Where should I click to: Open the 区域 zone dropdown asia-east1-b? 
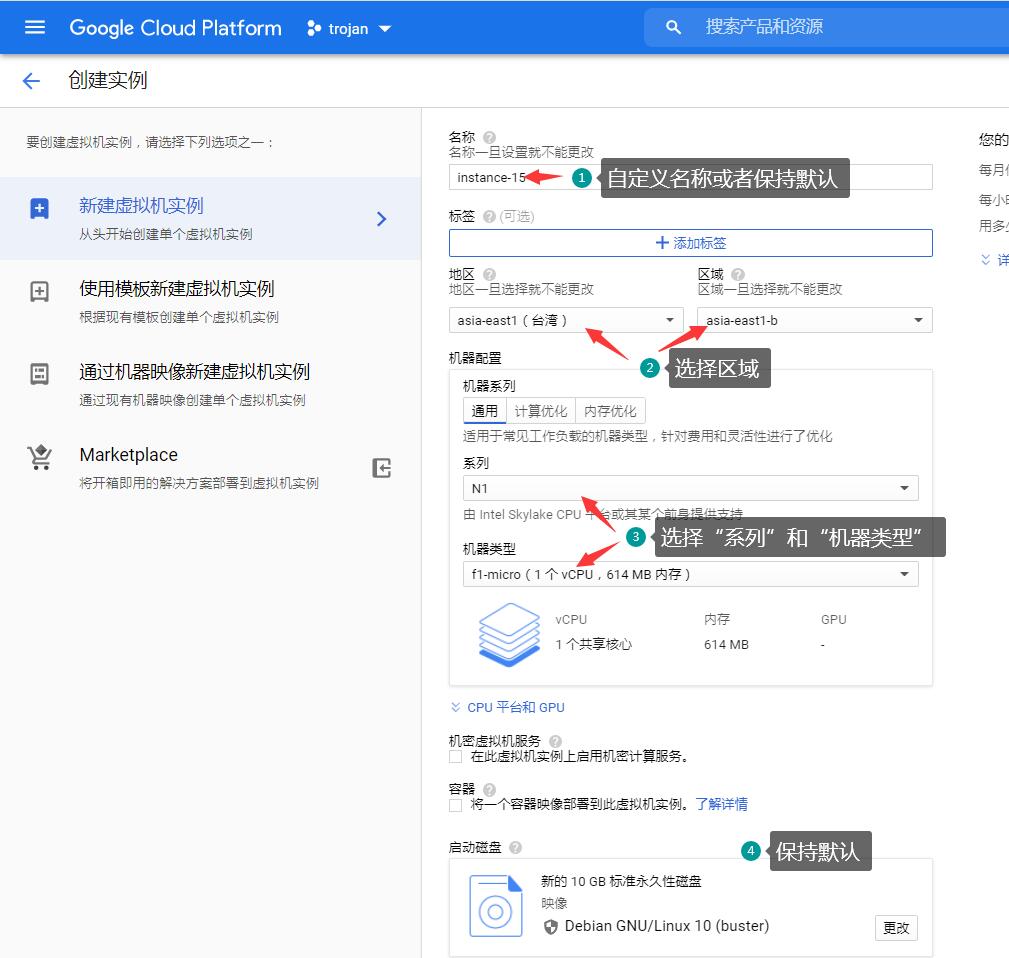815,320
